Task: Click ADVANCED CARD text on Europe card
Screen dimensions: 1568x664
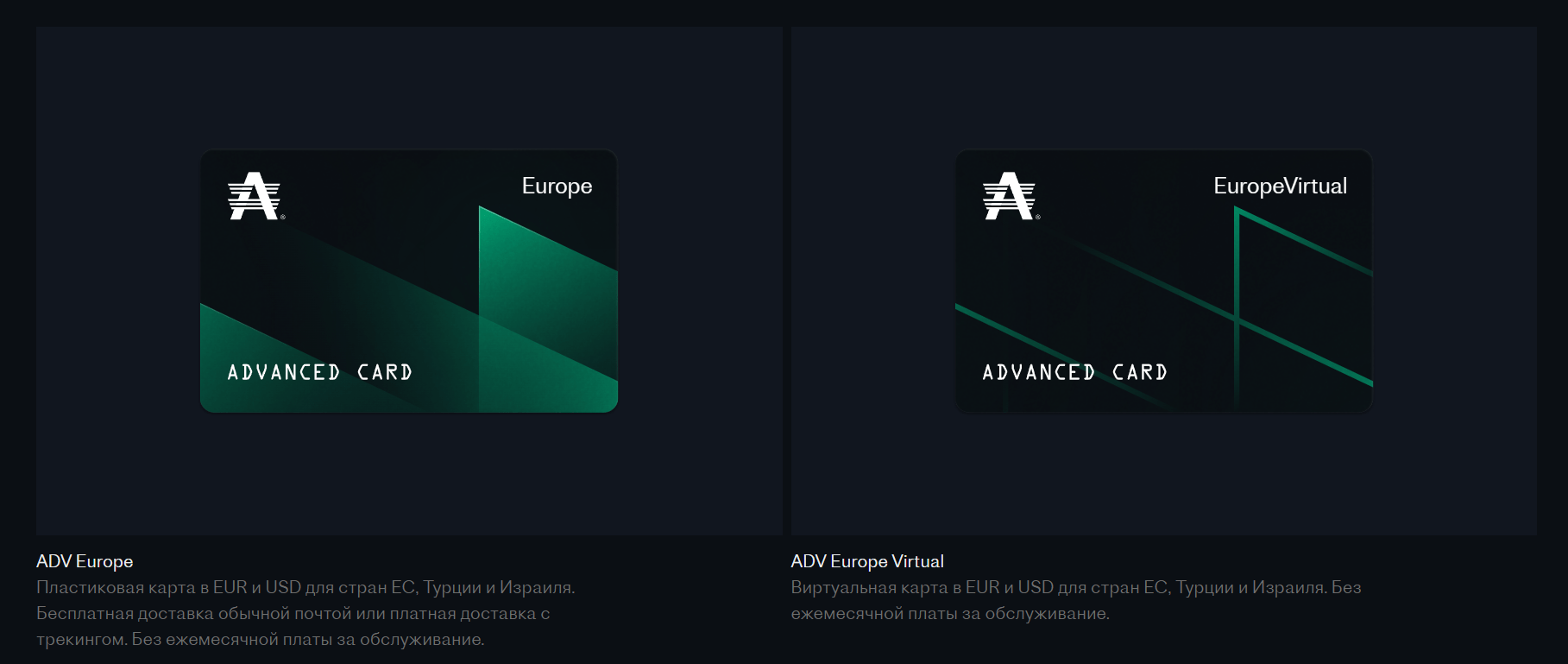Action: pos(320,372)
